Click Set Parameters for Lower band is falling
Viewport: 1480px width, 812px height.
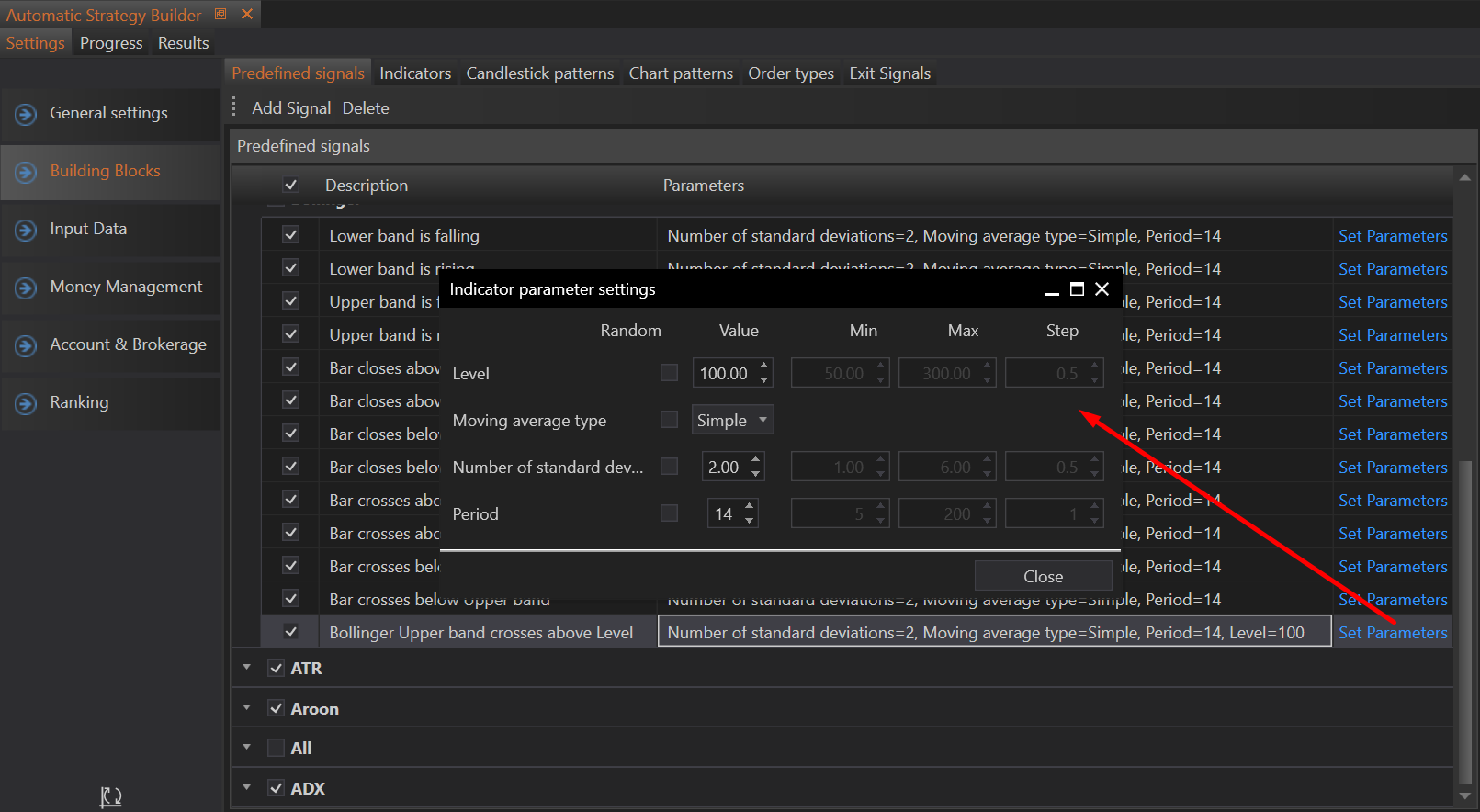coord(1392,236)
